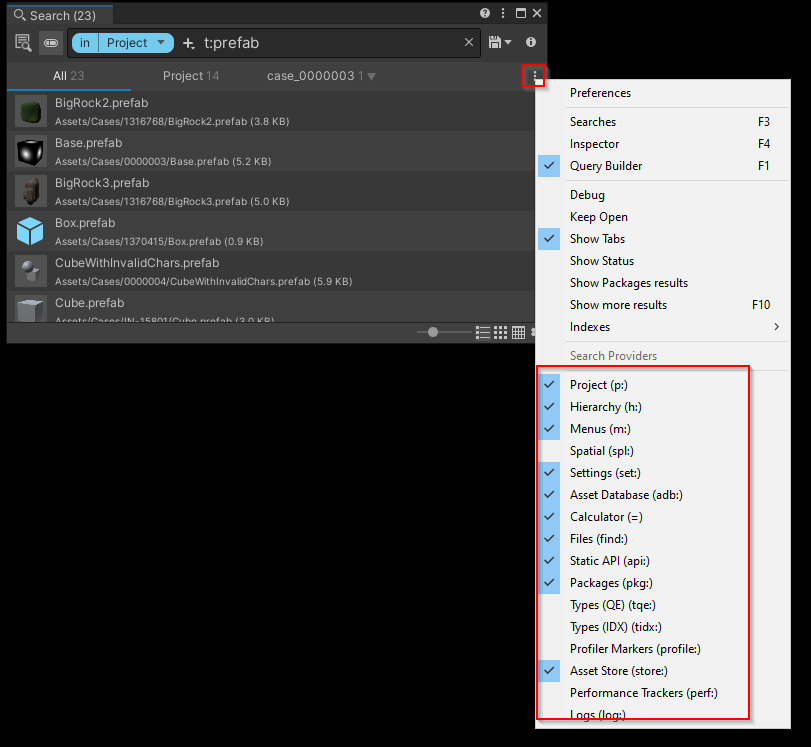Toggle the Query Builder pill icon
Viewport: 811px width, 747px height.
(51, 43)
